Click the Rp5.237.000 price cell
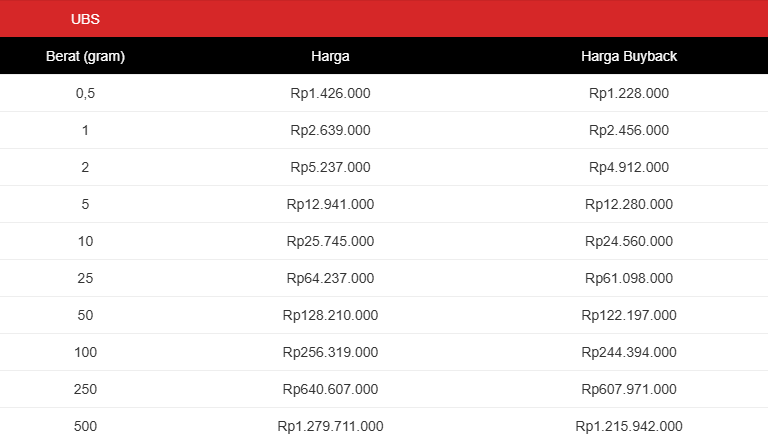This screenshot has height=441, width=769. (330, 167)
